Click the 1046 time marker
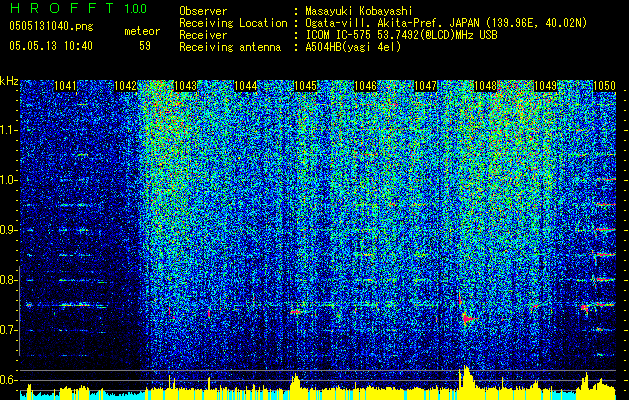The width and height of the screenshot is (629, 400). click(x=366, y=86)
